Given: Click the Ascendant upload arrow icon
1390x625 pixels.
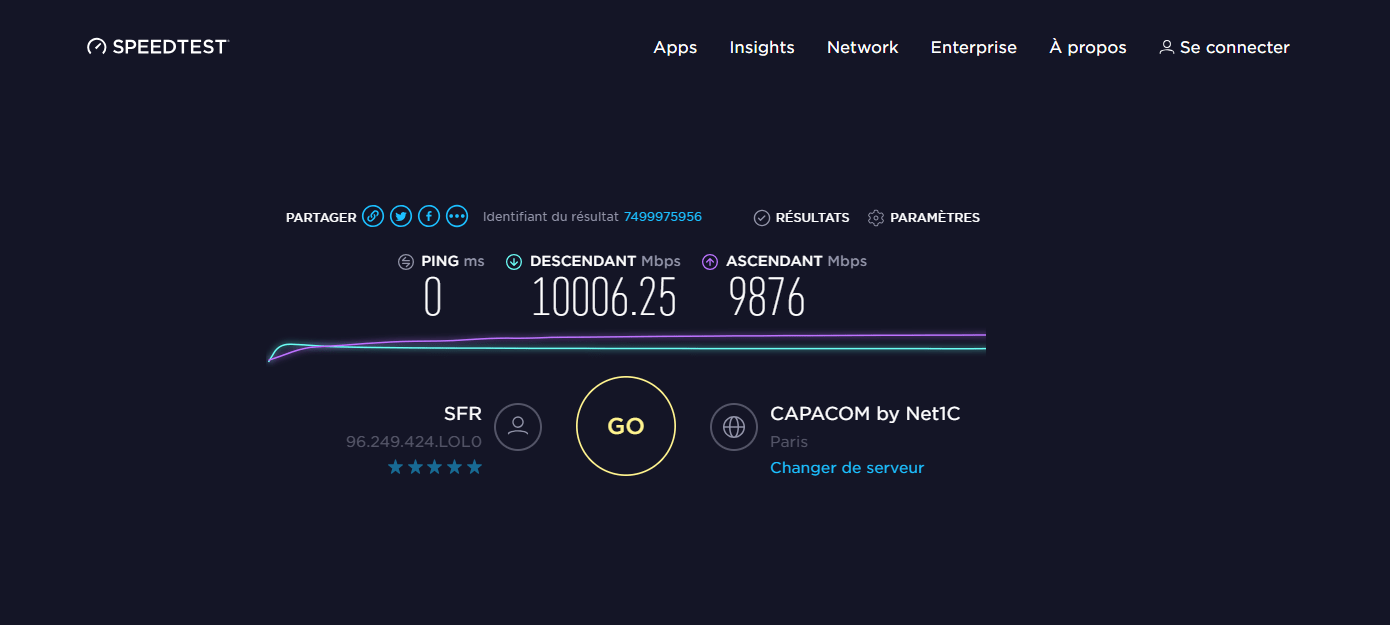Looking at the screenshot, I should click(710, 262).
